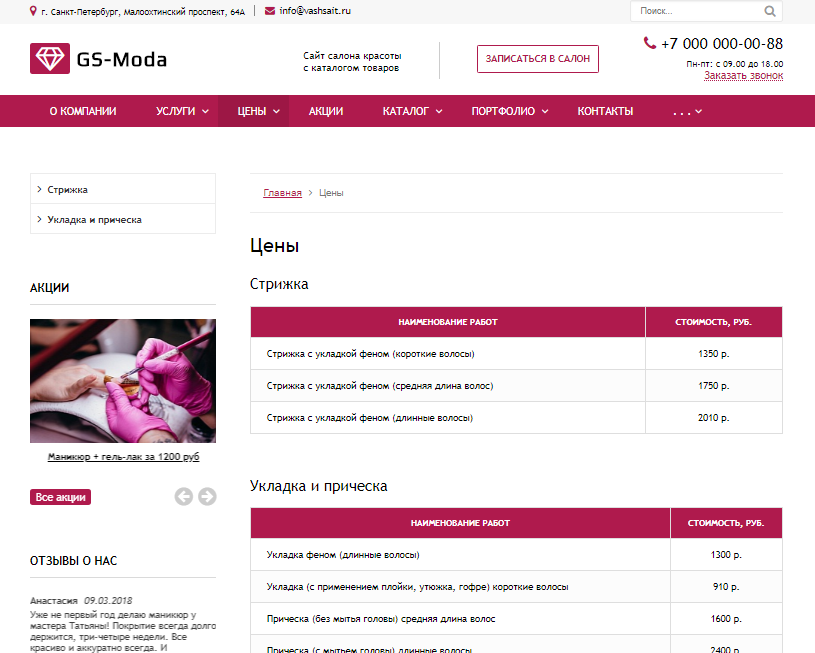
Task: Open the О компании menu item
Action: point(83,111)
